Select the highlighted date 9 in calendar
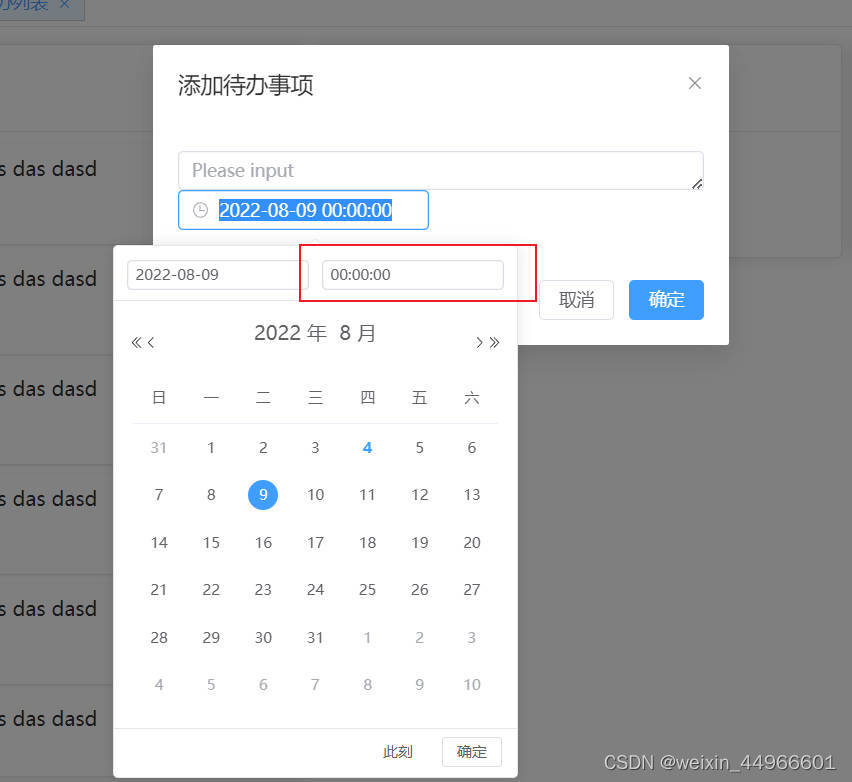Viewport: 852px width, 782px height. [263, 494]
